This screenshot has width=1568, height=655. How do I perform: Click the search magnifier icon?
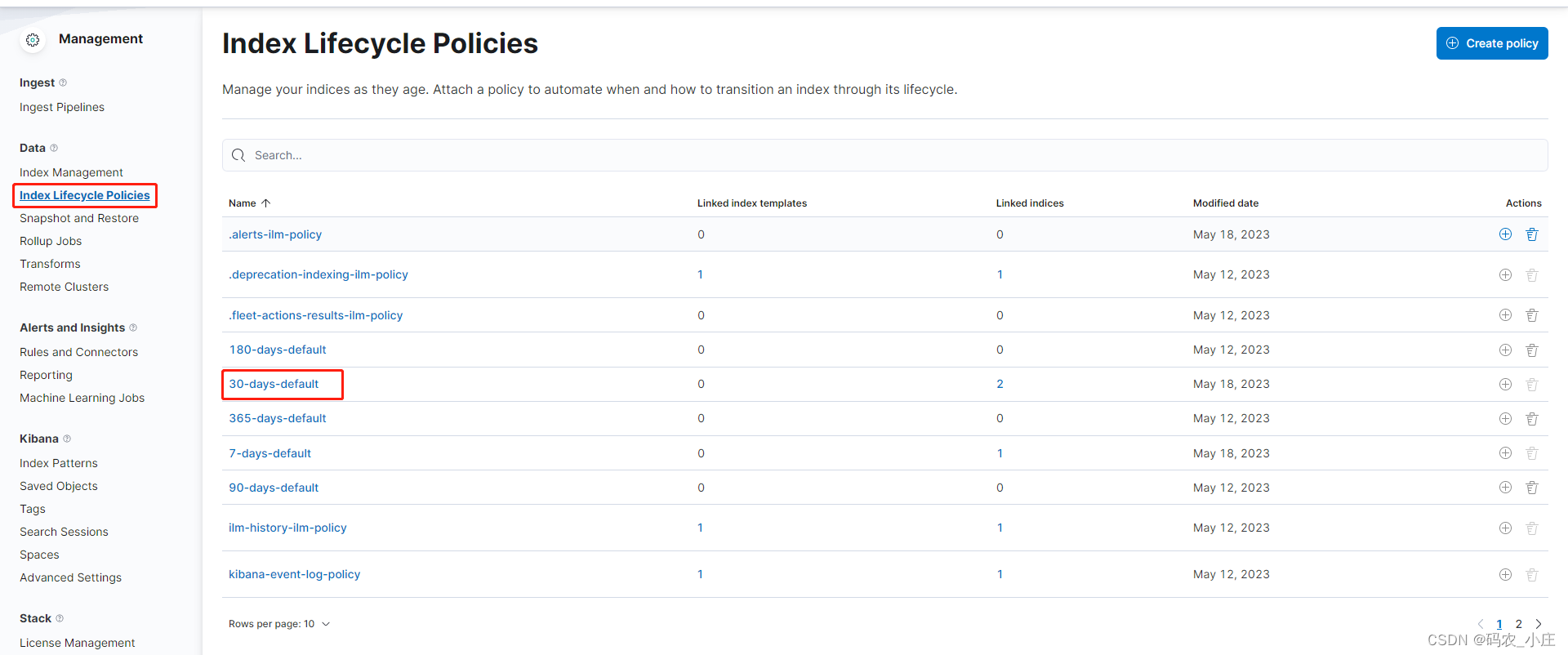pyautogui.click(x=238, y=155)
